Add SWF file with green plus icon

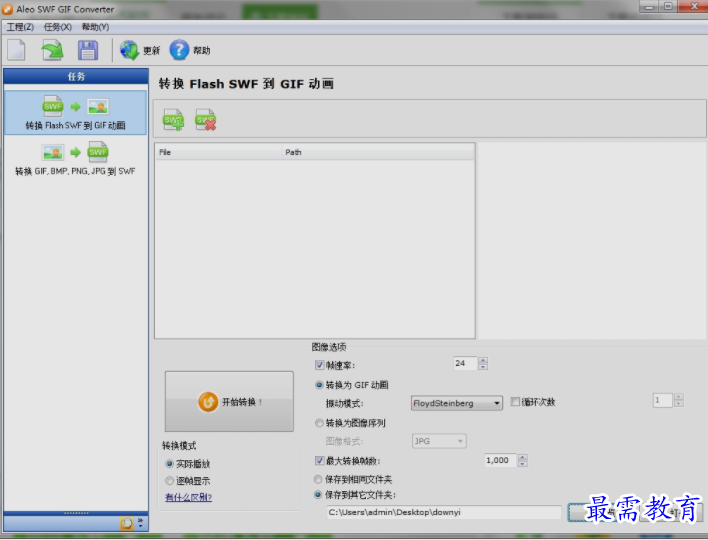(x=173, y=120)
